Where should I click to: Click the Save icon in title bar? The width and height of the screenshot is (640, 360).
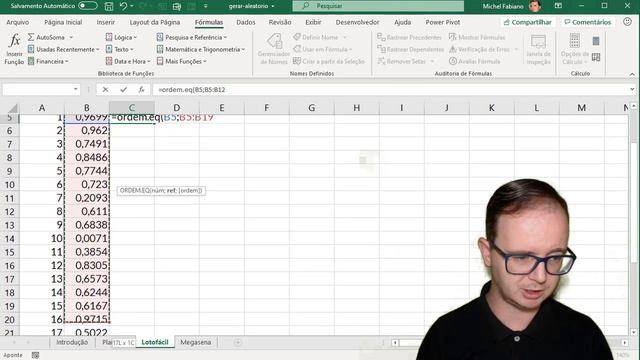pos(109,6)
